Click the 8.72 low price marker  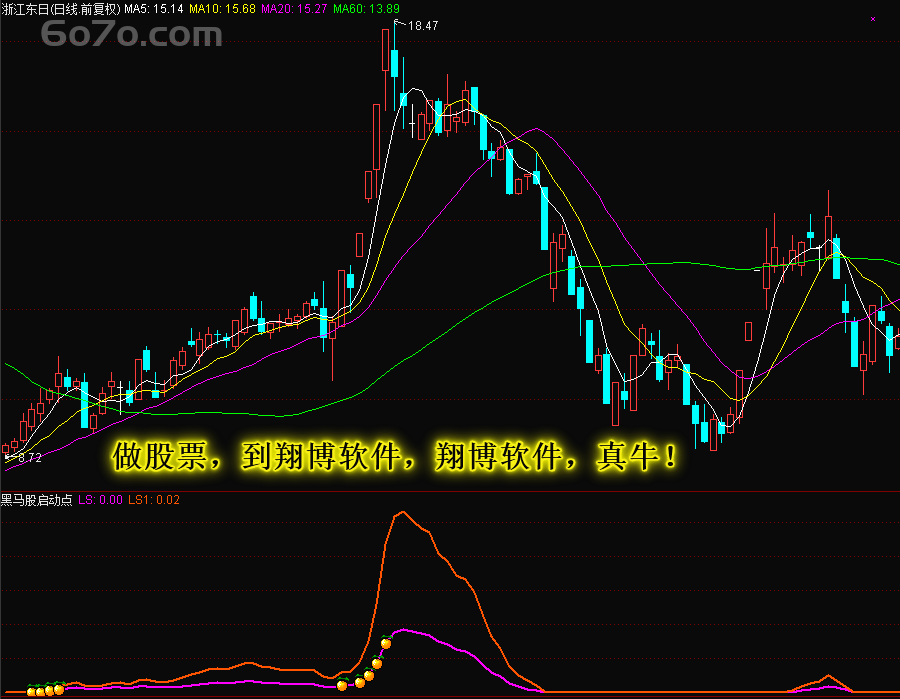(x=29, y=457)
